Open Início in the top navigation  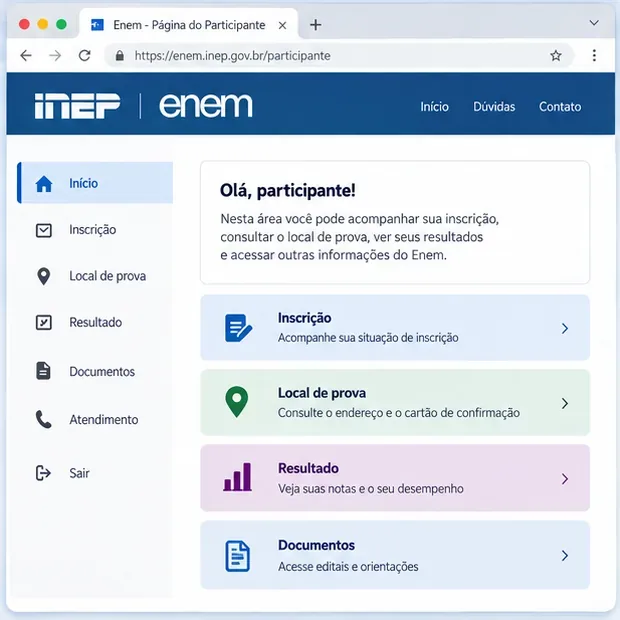(x=434, y=107)
